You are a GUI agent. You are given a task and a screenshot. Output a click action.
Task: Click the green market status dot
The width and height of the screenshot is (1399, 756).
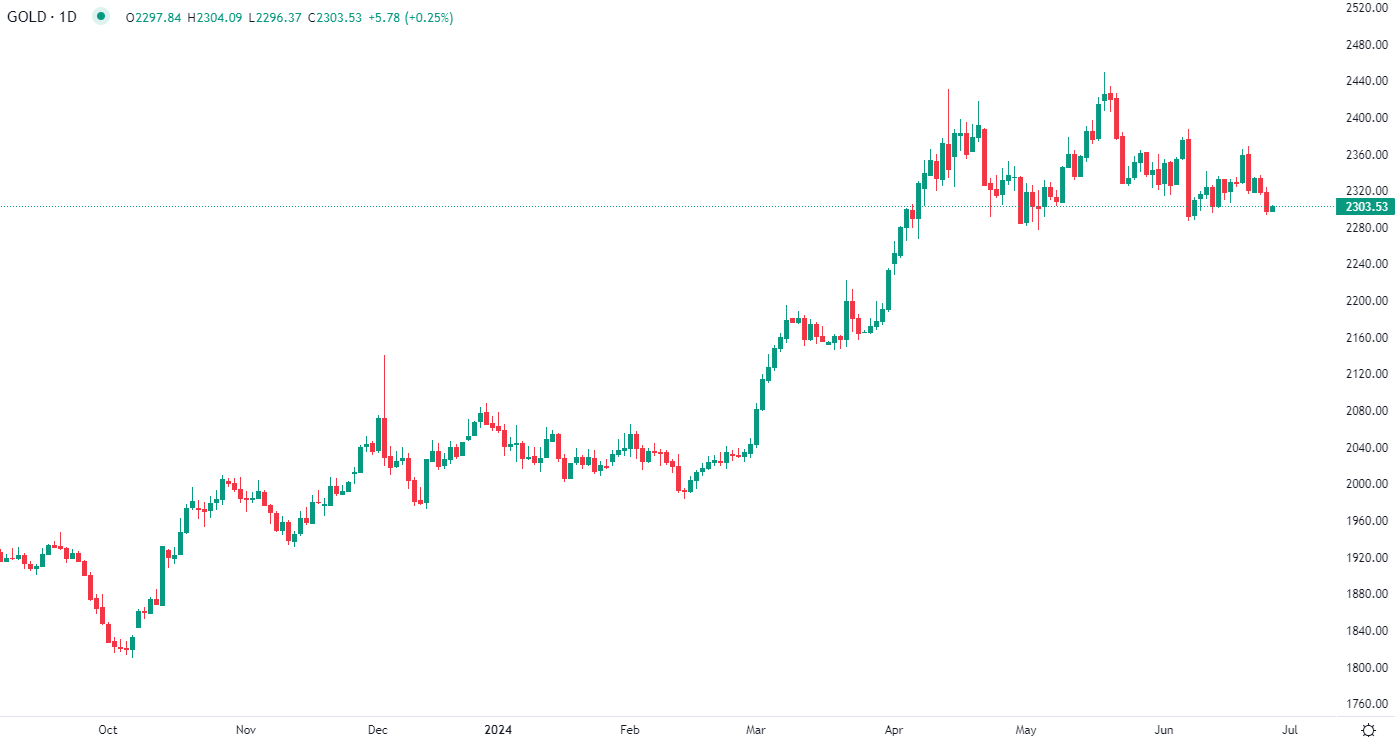coord(100,17)
